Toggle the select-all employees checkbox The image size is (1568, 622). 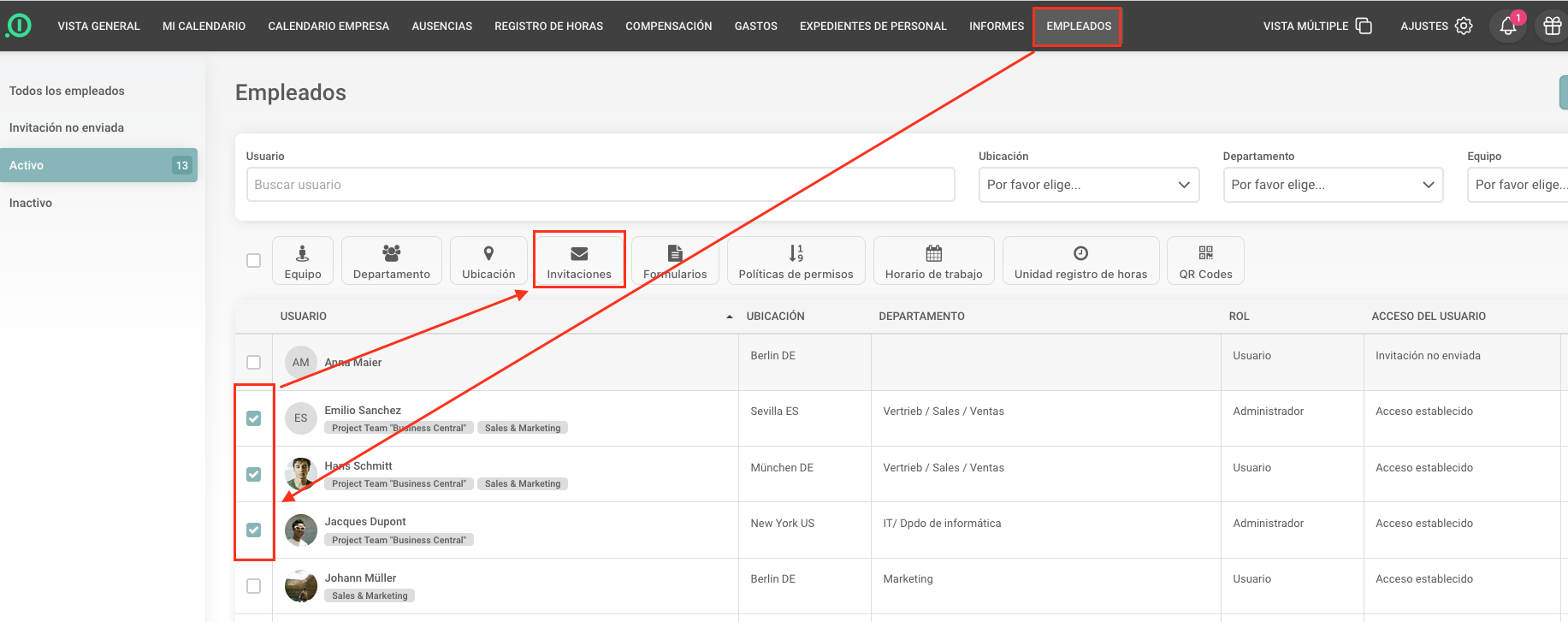(x=254, y=261)
